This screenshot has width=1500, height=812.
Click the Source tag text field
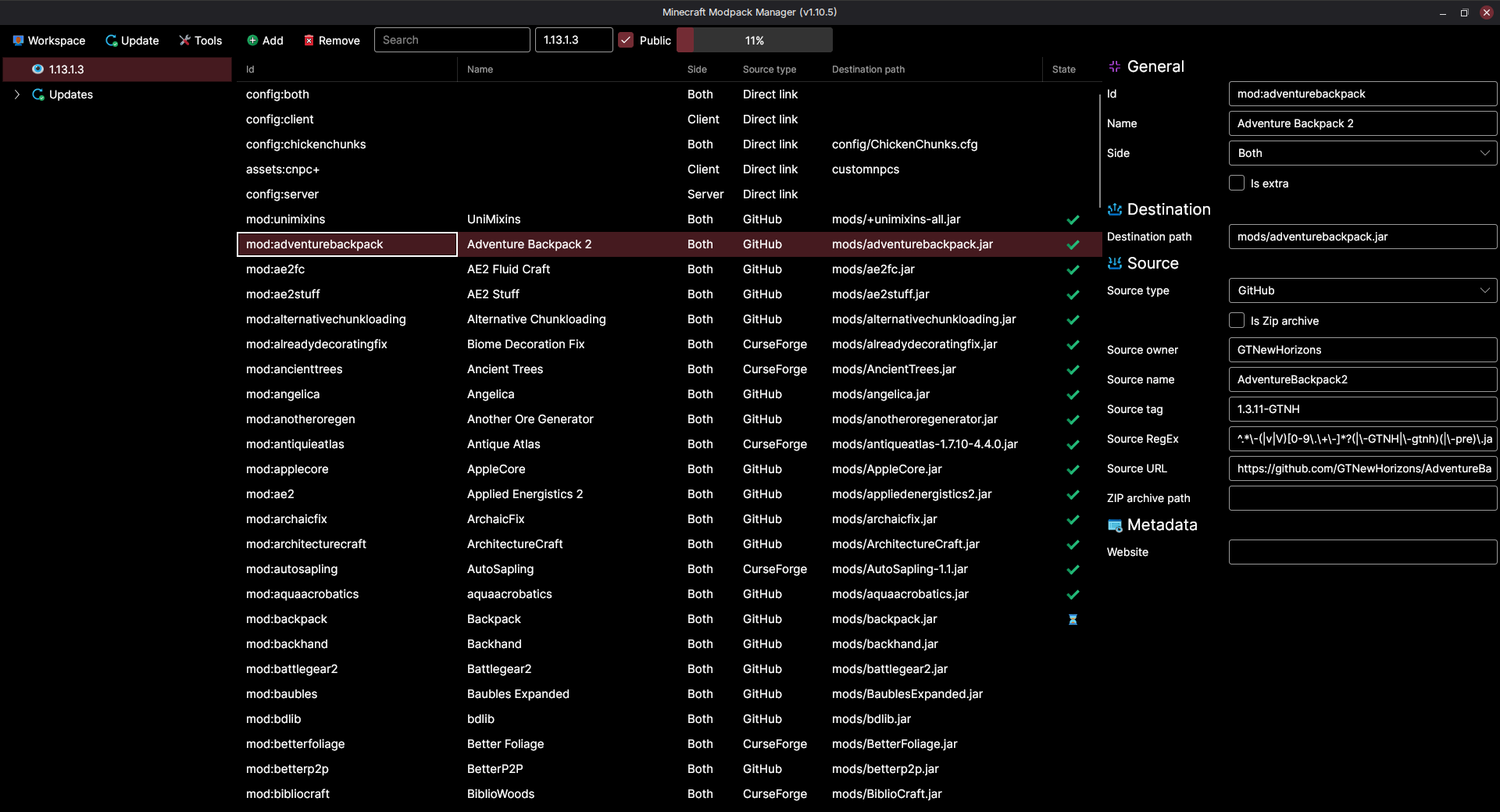(1362, 409)
